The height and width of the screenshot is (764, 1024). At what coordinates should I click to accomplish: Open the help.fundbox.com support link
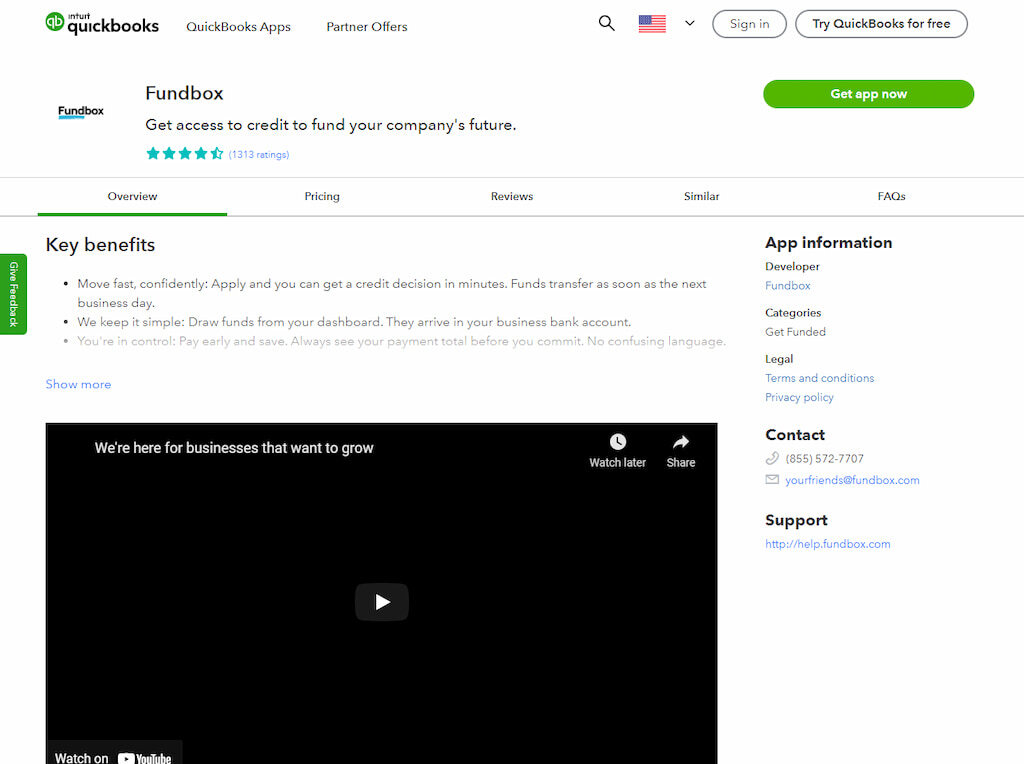click(x=827, y=544)
